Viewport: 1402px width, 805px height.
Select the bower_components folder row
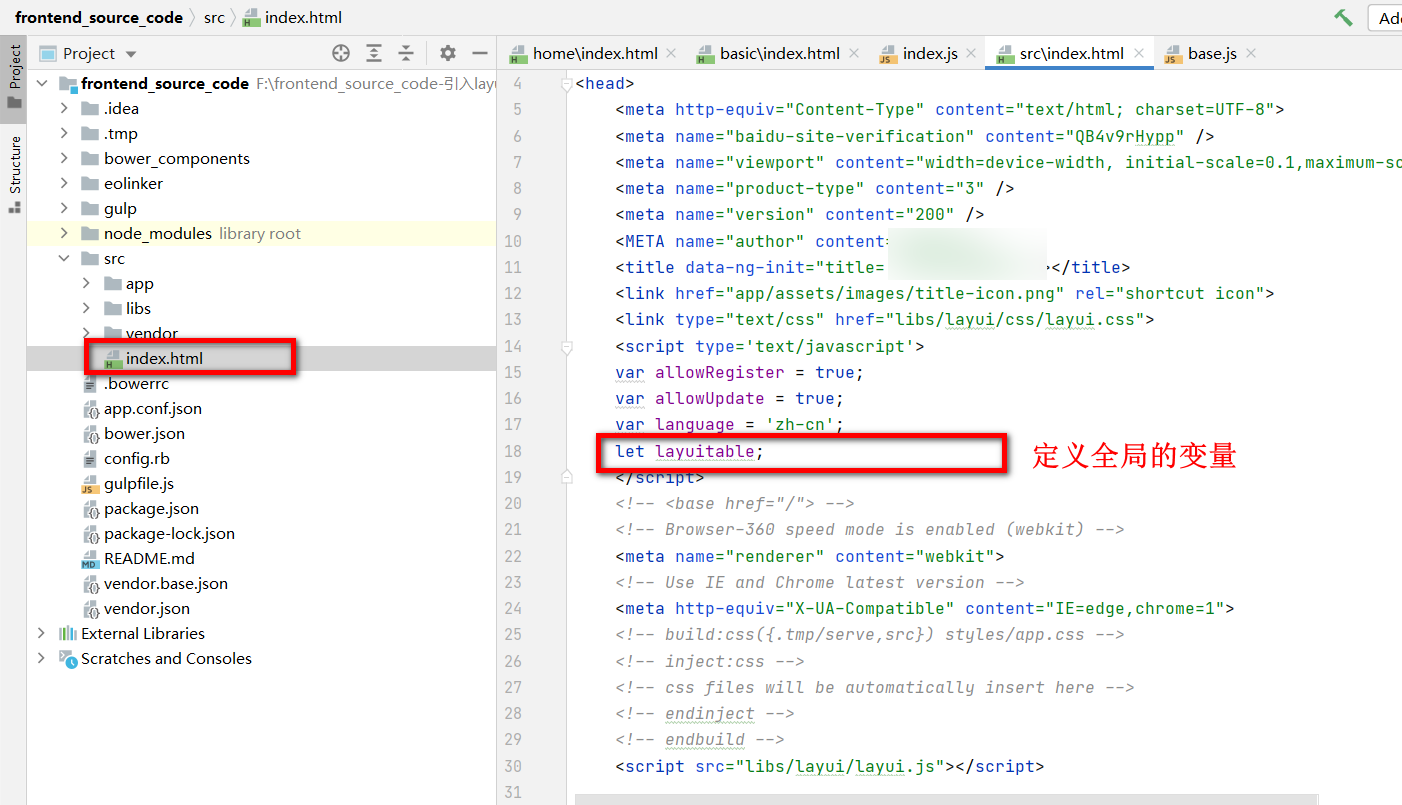click(261, 158)
